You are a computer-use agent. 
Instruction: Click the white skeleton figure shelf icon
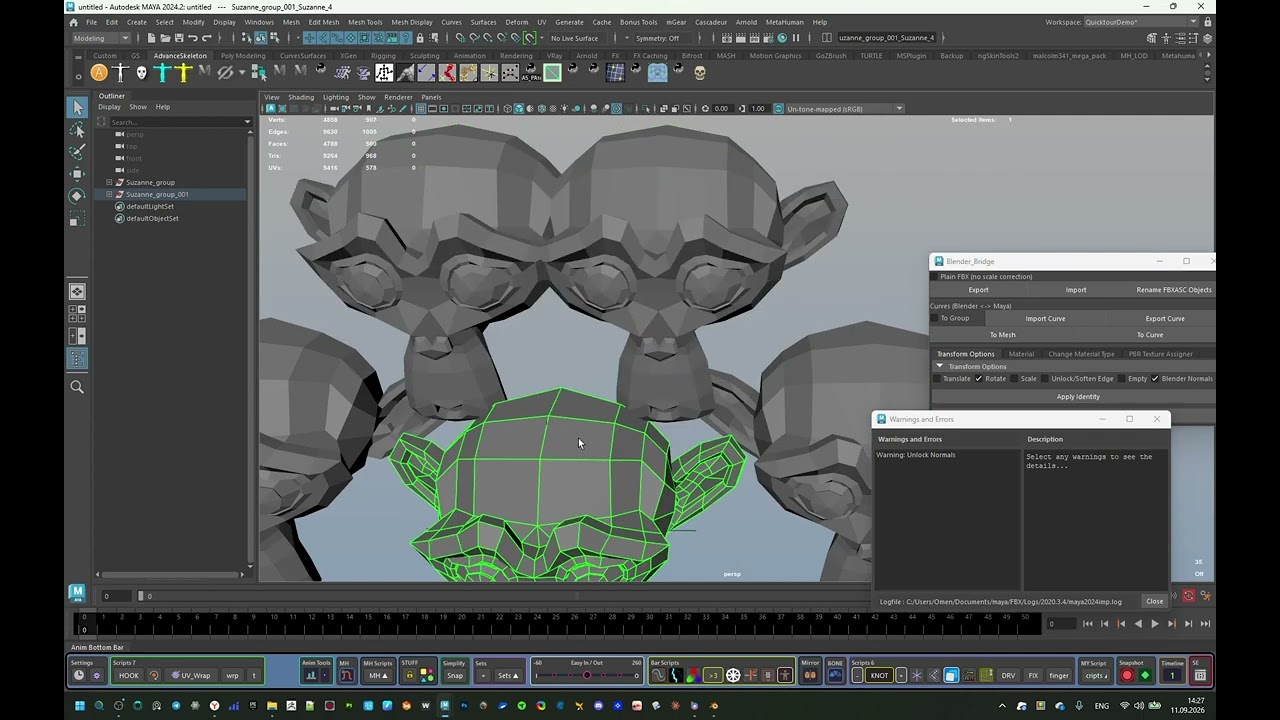pos(120,72)
